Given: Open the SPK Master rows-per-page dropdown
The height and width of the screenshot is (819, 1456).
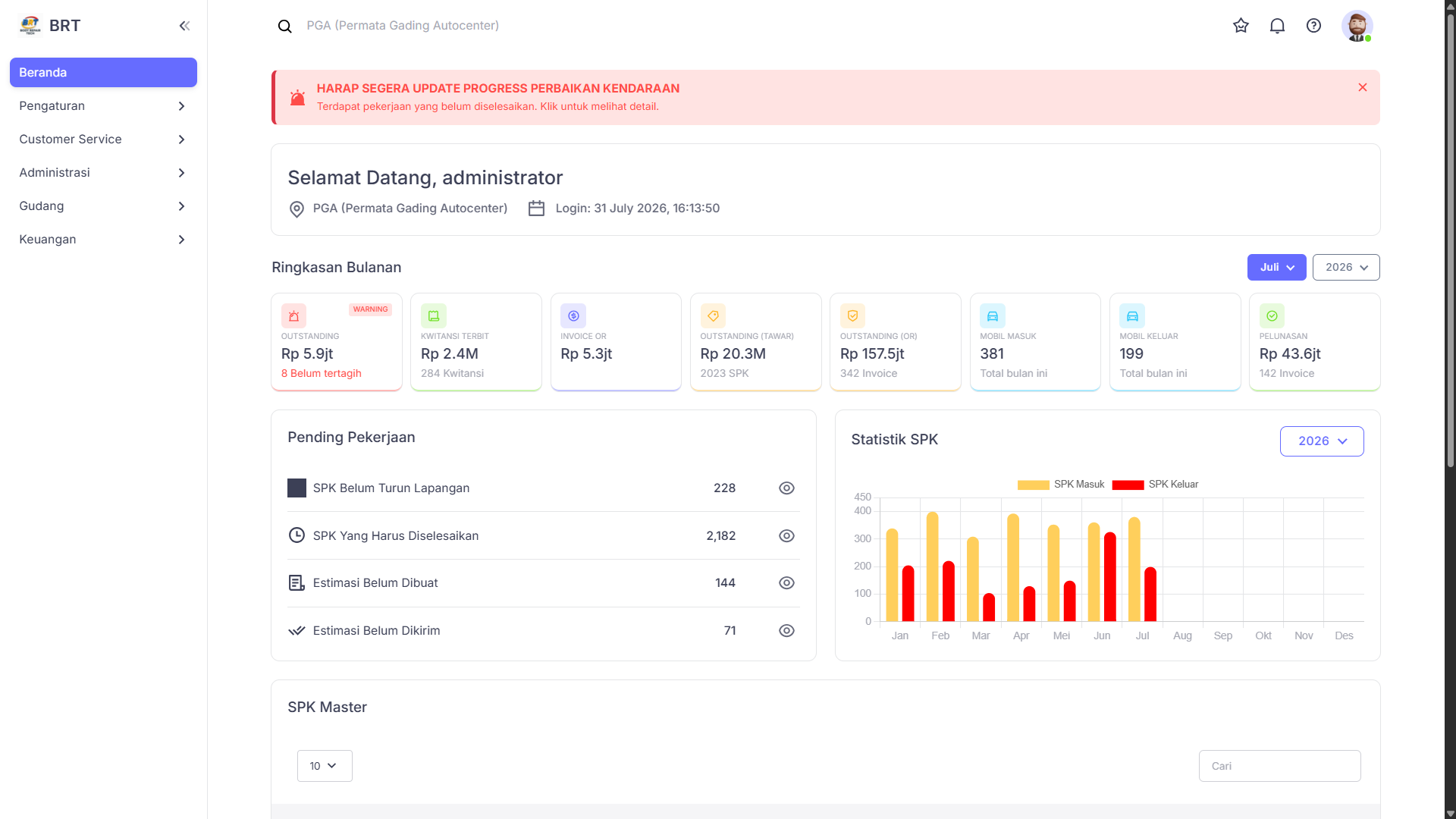Looking at the screenshot, I should [325, 766].
